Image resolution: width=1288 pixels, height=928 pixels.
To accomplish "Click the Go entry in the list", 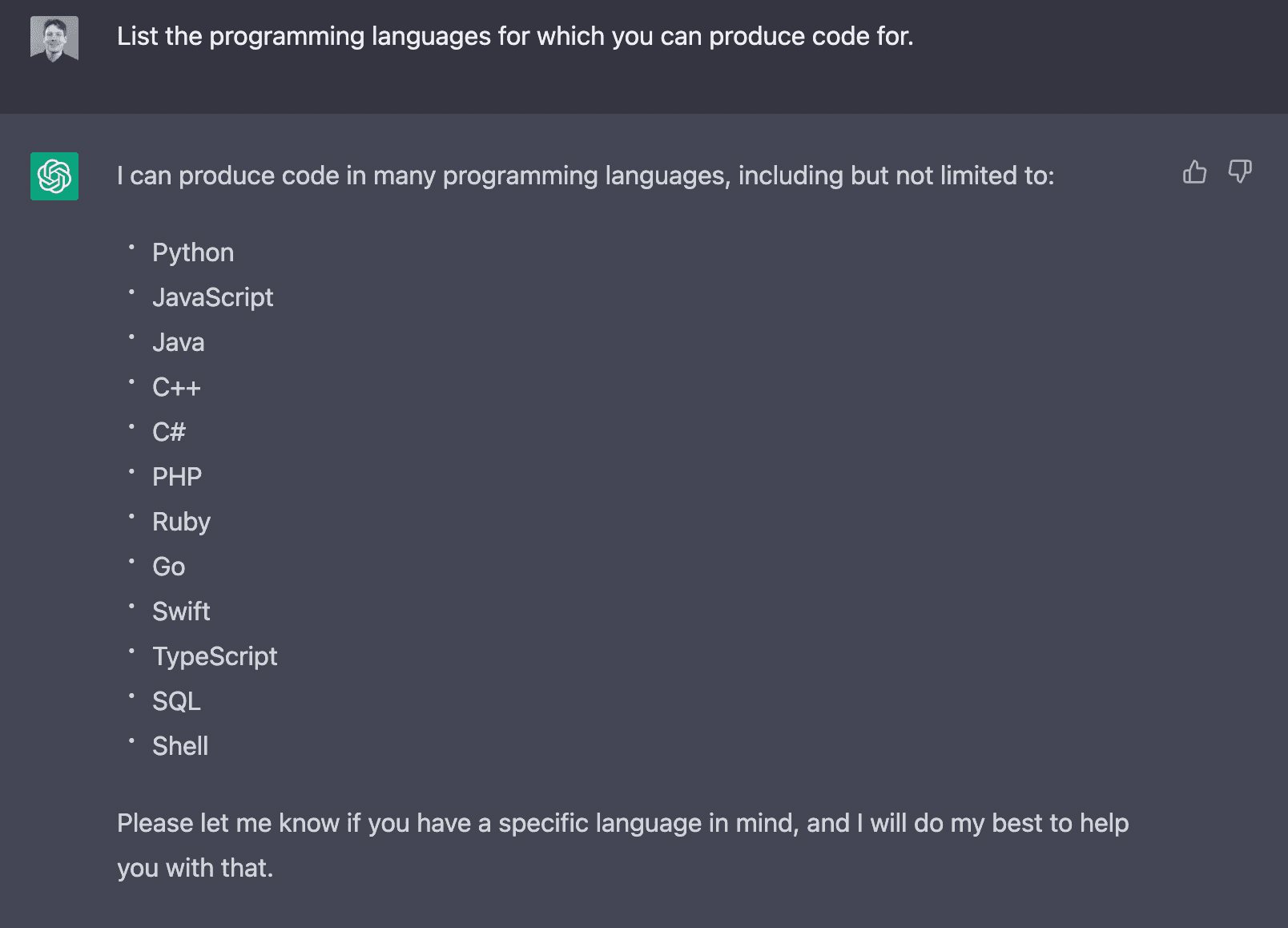I will click(x=169, y=567).
